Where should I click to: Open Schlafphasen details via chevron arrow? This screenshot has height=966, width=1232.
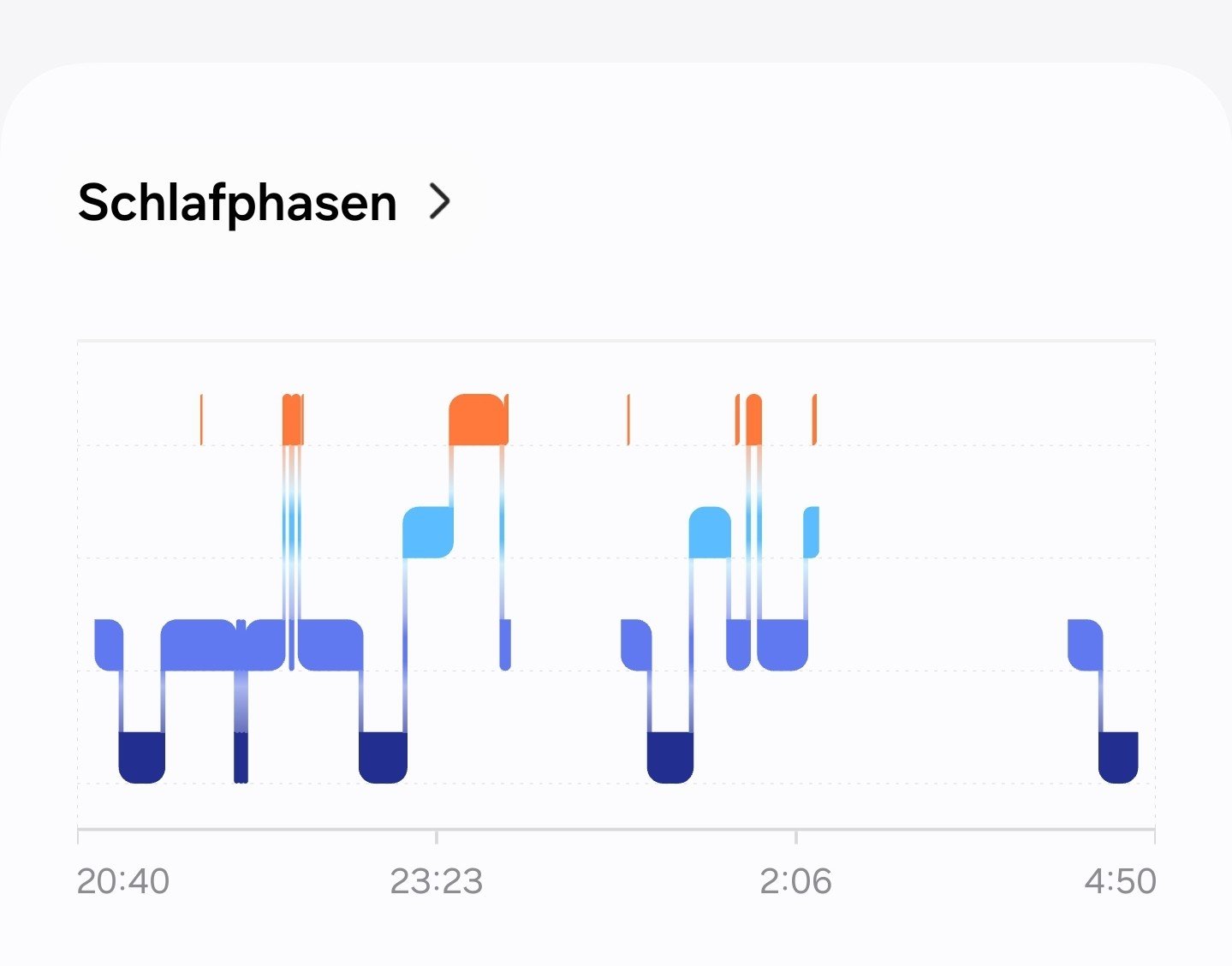click(439, 202)
